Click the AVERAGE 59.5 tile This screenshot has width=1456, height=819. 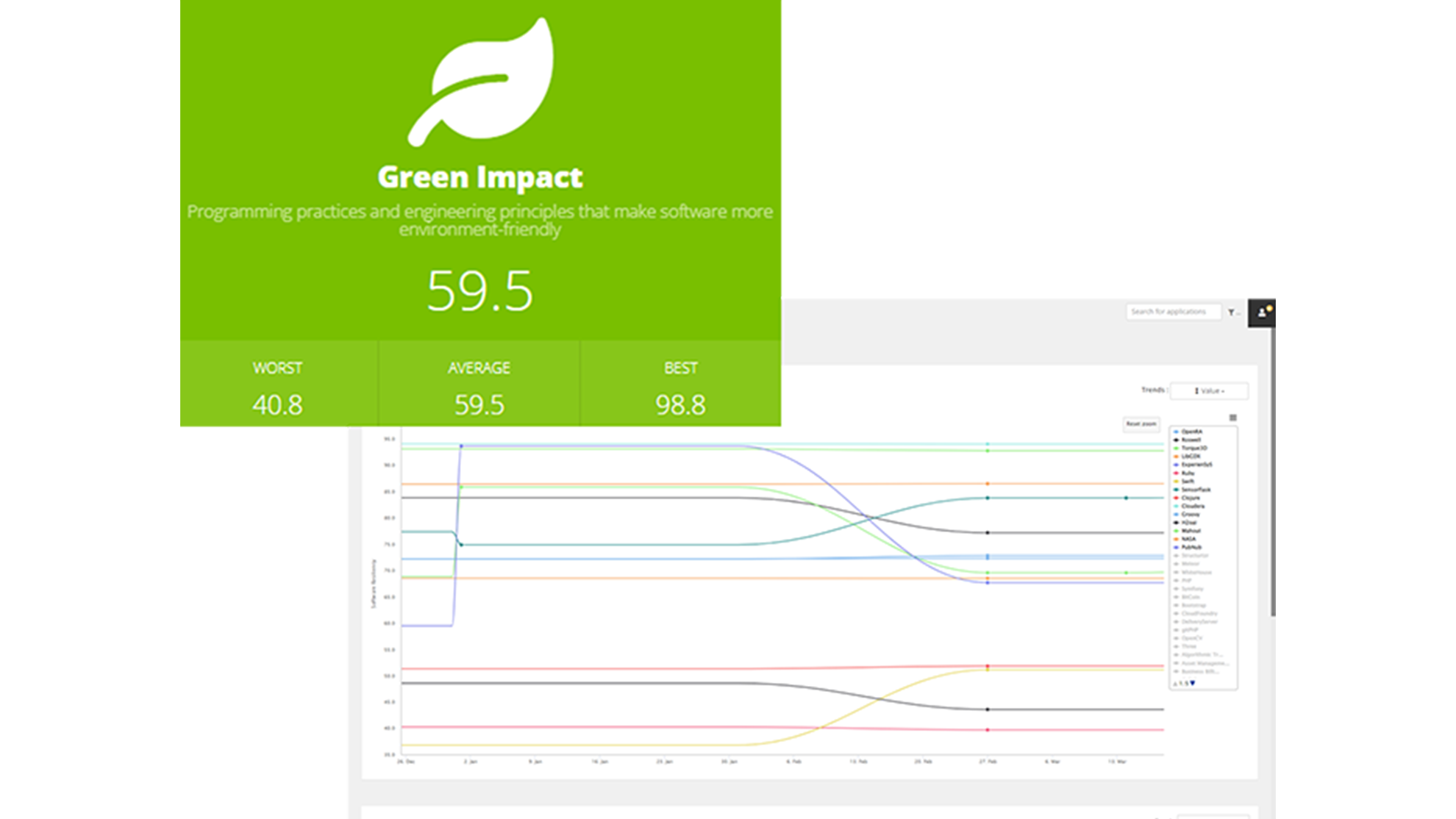[x=479, y=384]
